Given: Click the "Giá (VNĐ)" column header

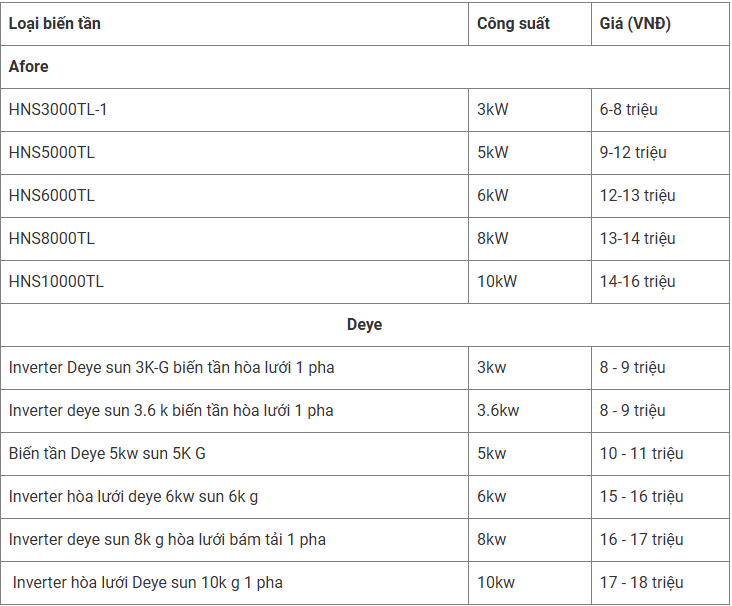Looking at the screenshot, I should click(635, 24).
